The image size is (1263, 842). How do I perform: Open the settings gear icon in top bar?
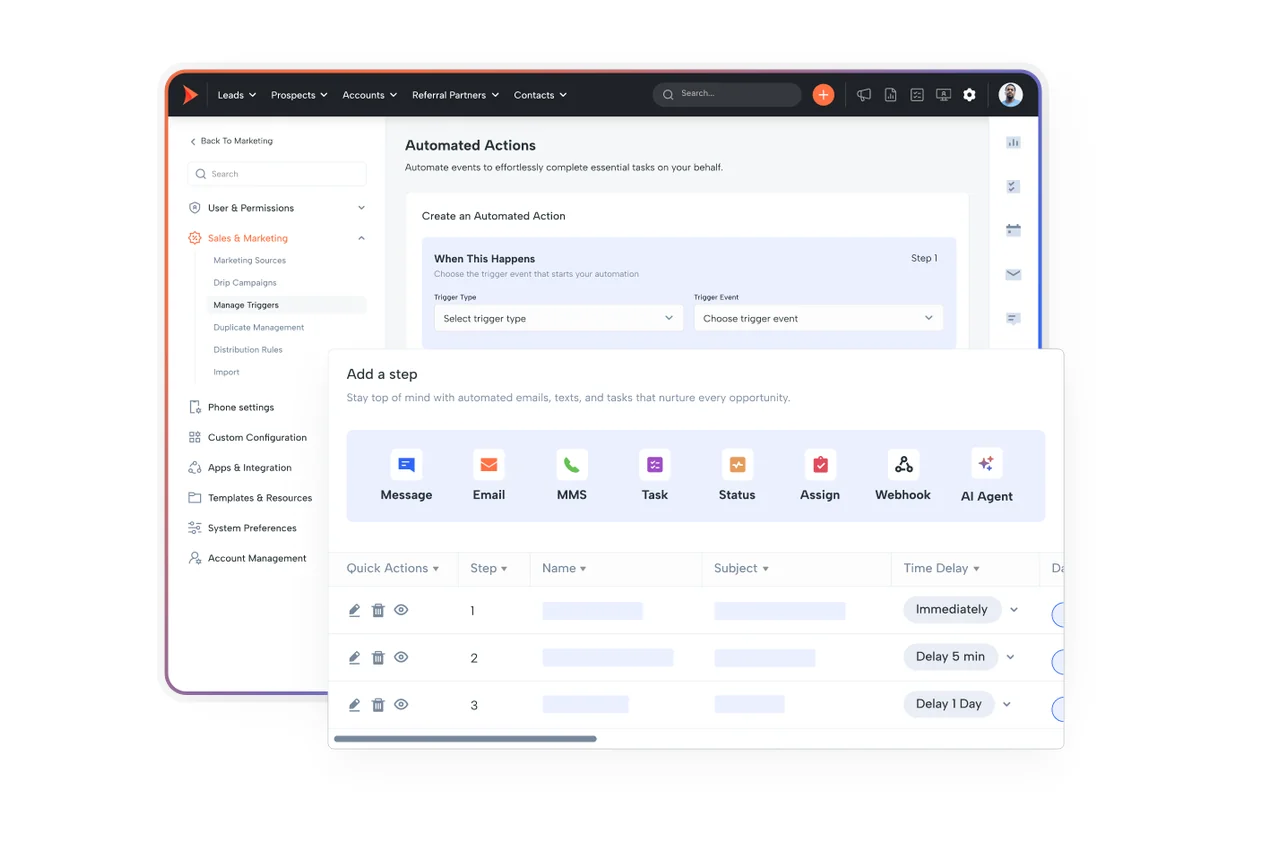pyautogui.click(x=969, y=95)
